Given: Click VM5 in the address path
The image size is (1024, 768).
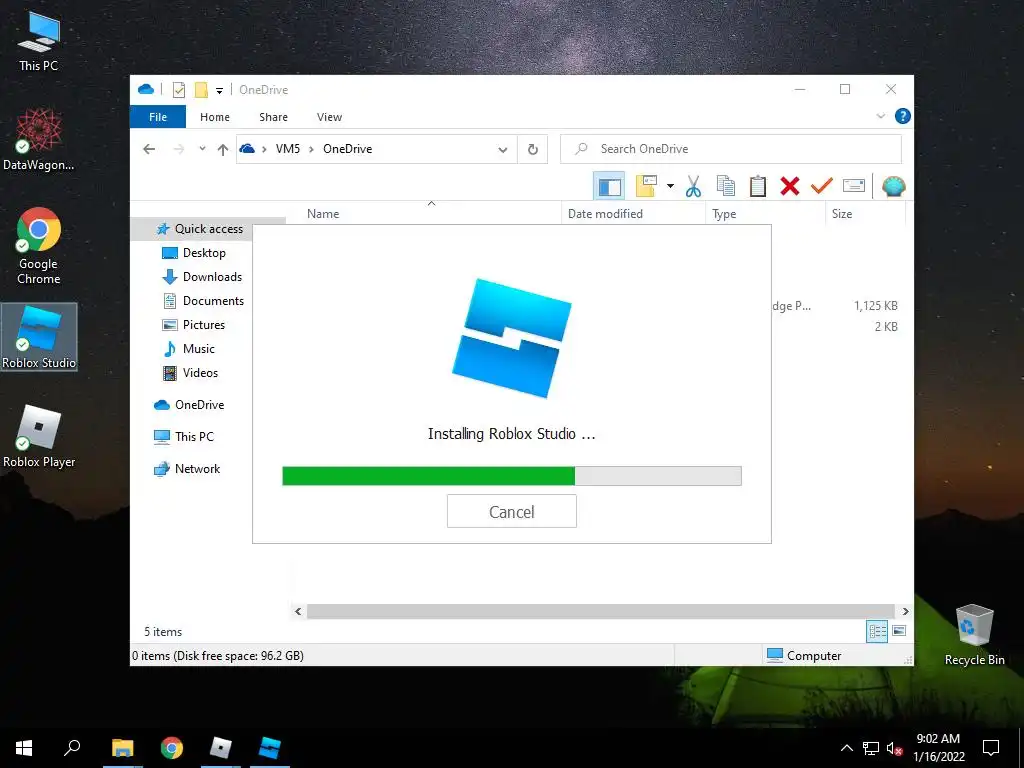Looking at the screenshot, I should tap(287, 149).
